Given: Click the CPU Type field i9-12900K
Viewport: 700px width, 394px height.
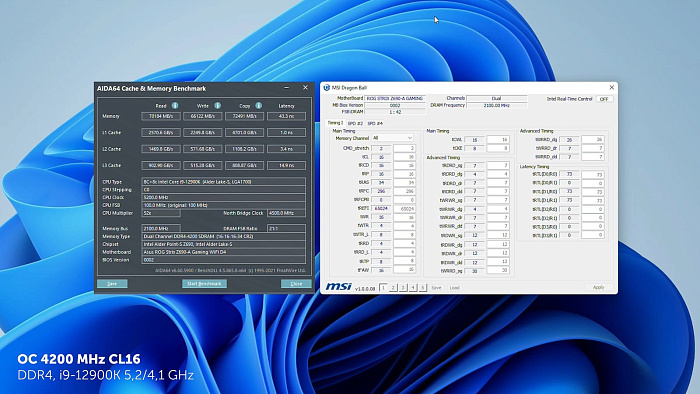Looking at the screenshot, I should (224, 182).
